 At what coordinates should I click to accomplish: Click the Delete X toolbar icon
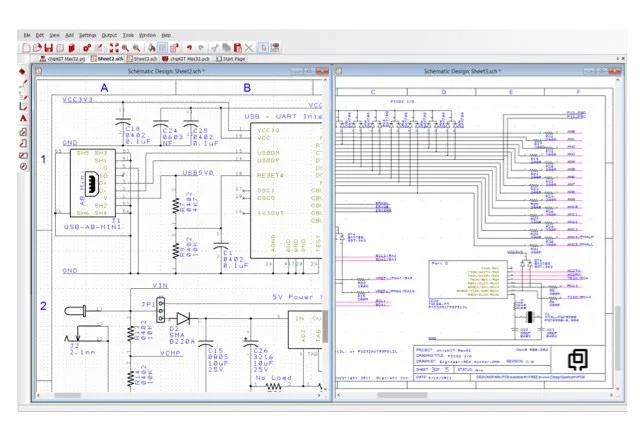(x=249, y=47)
